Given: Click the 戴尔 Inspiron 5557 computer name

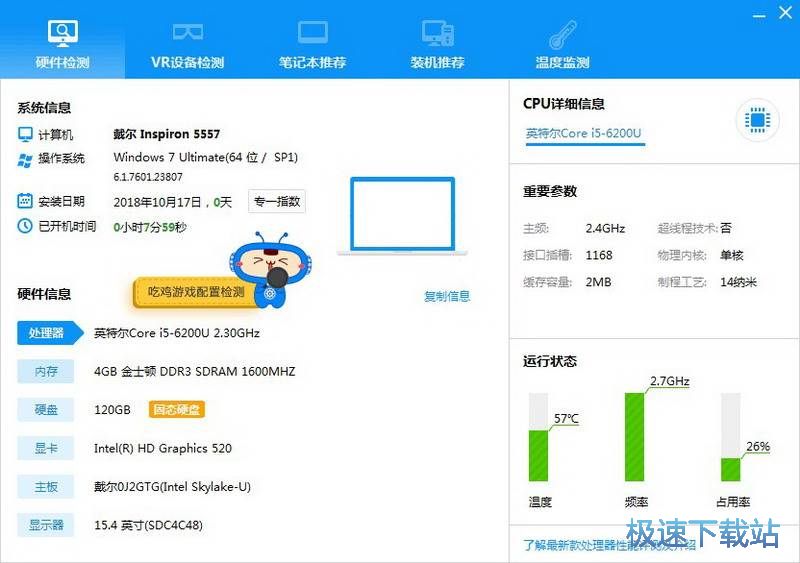Looking at the screenshot, I should (x=166, y=134).
